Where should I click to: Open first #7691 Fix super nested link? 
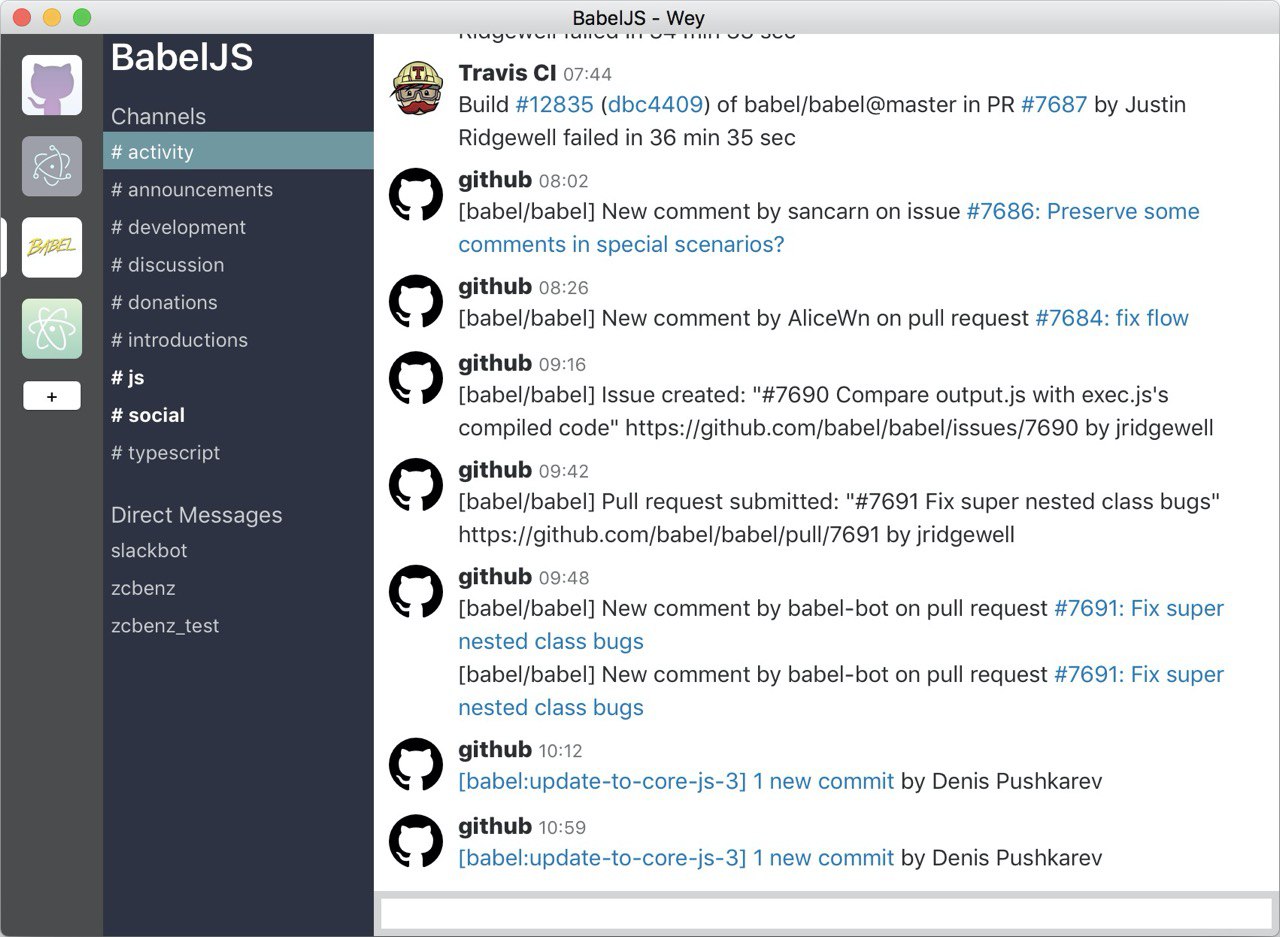(x=841, y=625)
